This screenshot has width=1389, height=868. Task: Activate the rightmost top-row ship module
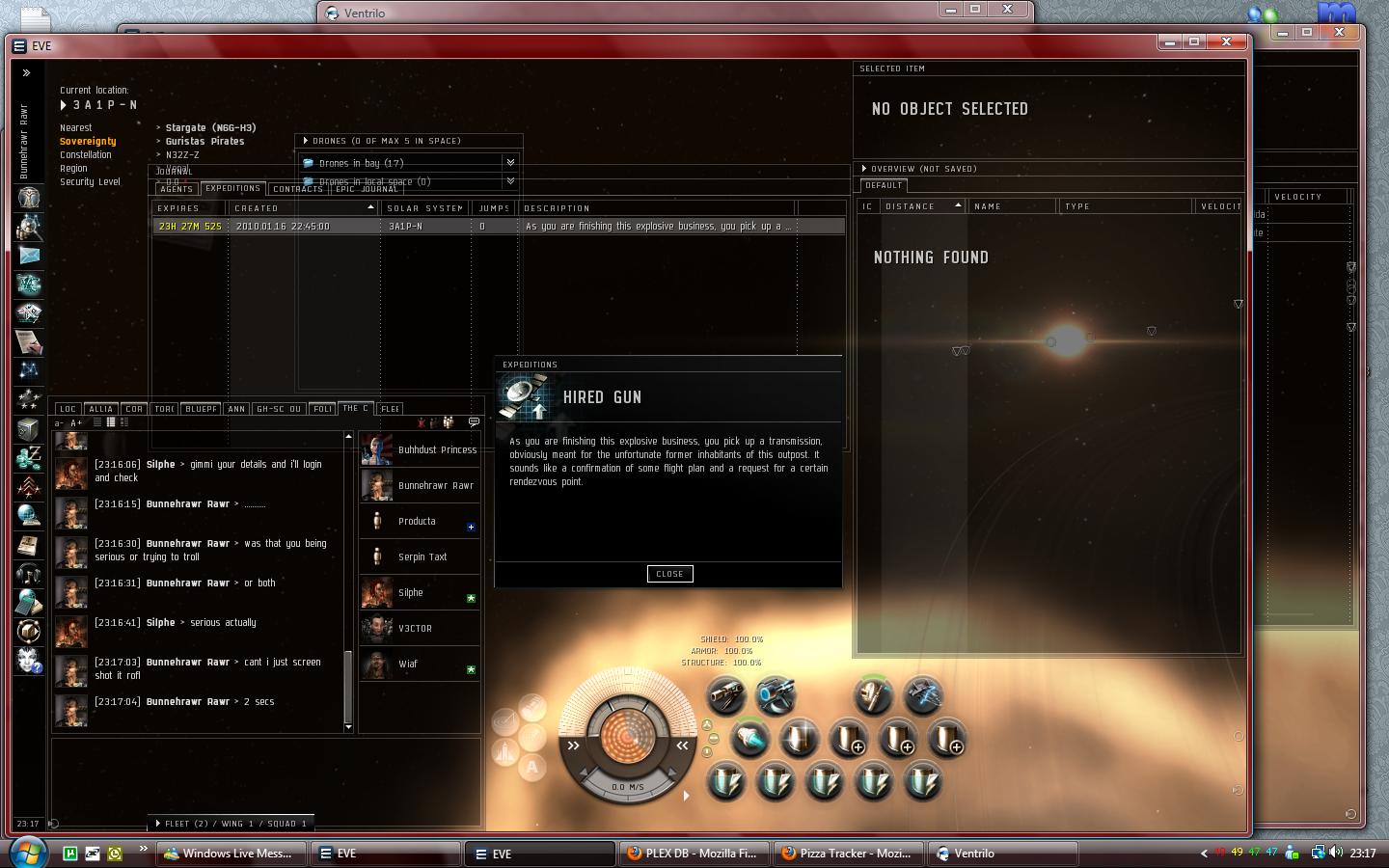point(922,695)
